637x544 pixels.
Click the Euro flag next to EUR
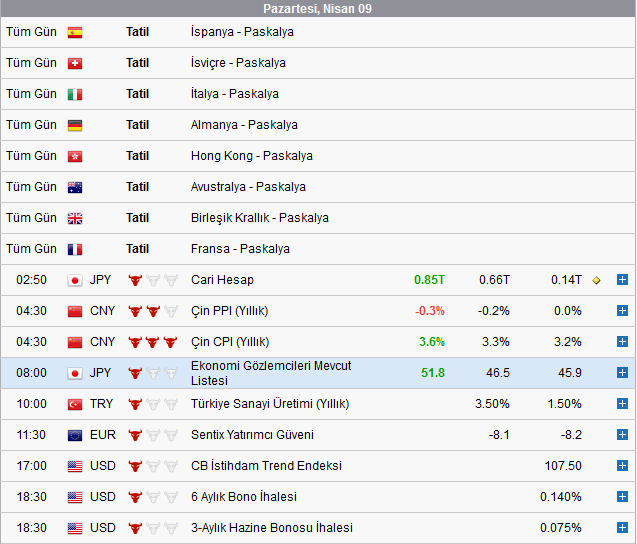[x=75, y=435]
